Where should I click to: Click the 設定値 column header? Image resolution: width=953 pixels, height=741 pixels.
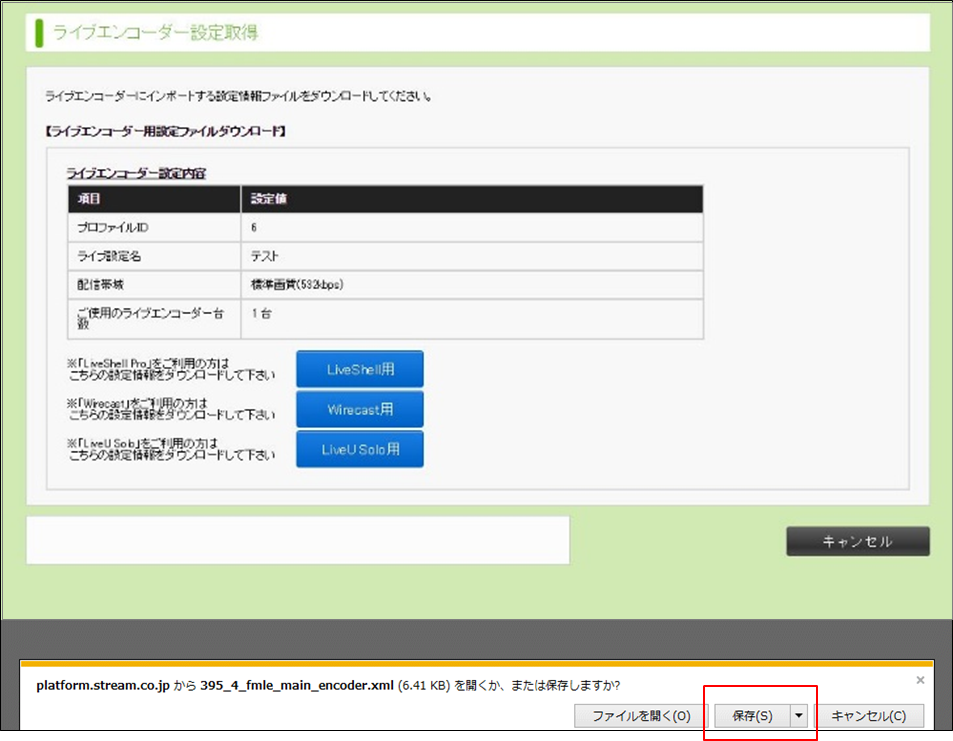click(472, 199)
